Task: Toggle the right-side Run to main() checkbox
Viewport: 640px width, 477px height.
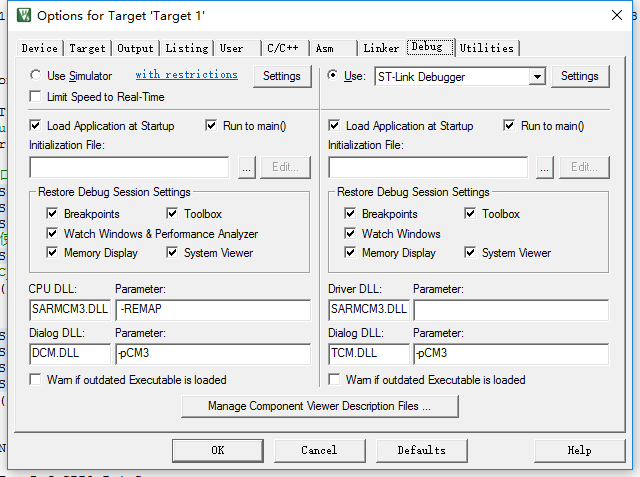Action: click(510, 126)
